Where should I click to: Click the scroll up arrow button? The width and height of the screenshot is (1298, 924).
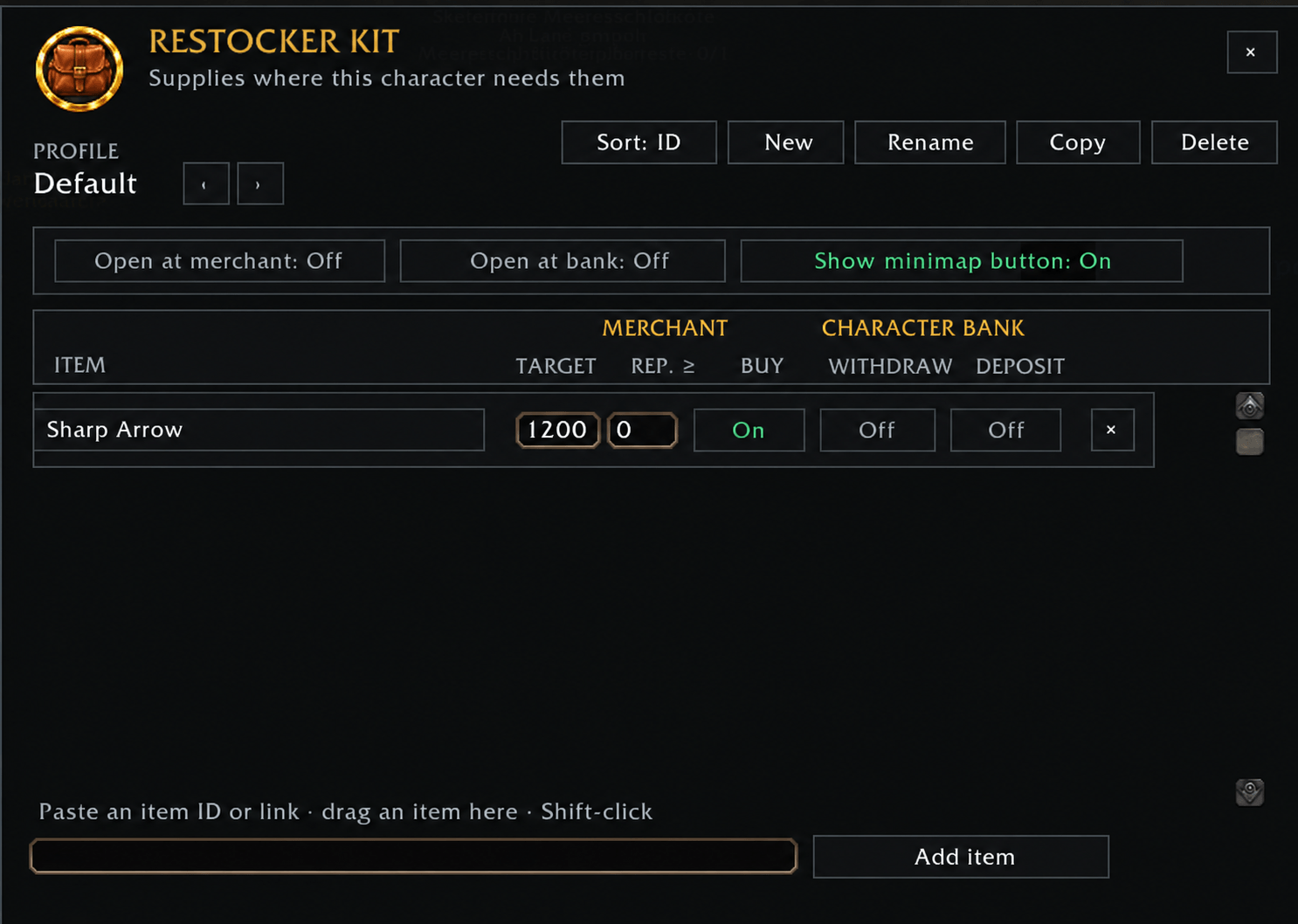pyautogui.click(x=1250, y=406)
